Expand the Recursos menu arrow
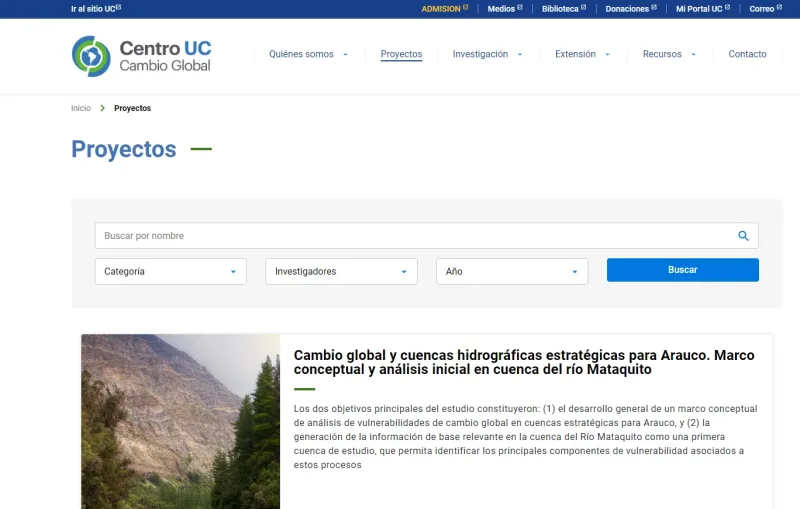Image resolution: width=800 pixels, height=509 pixels. pyautogui.click(x=693, y=55)
